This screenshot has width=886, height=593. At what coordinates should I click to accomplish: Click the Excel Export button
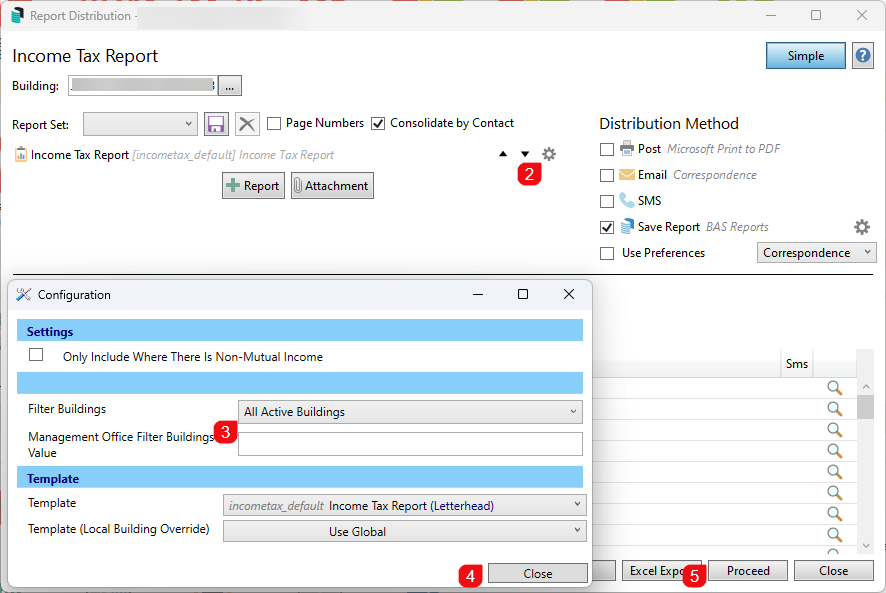coord(661,571)
